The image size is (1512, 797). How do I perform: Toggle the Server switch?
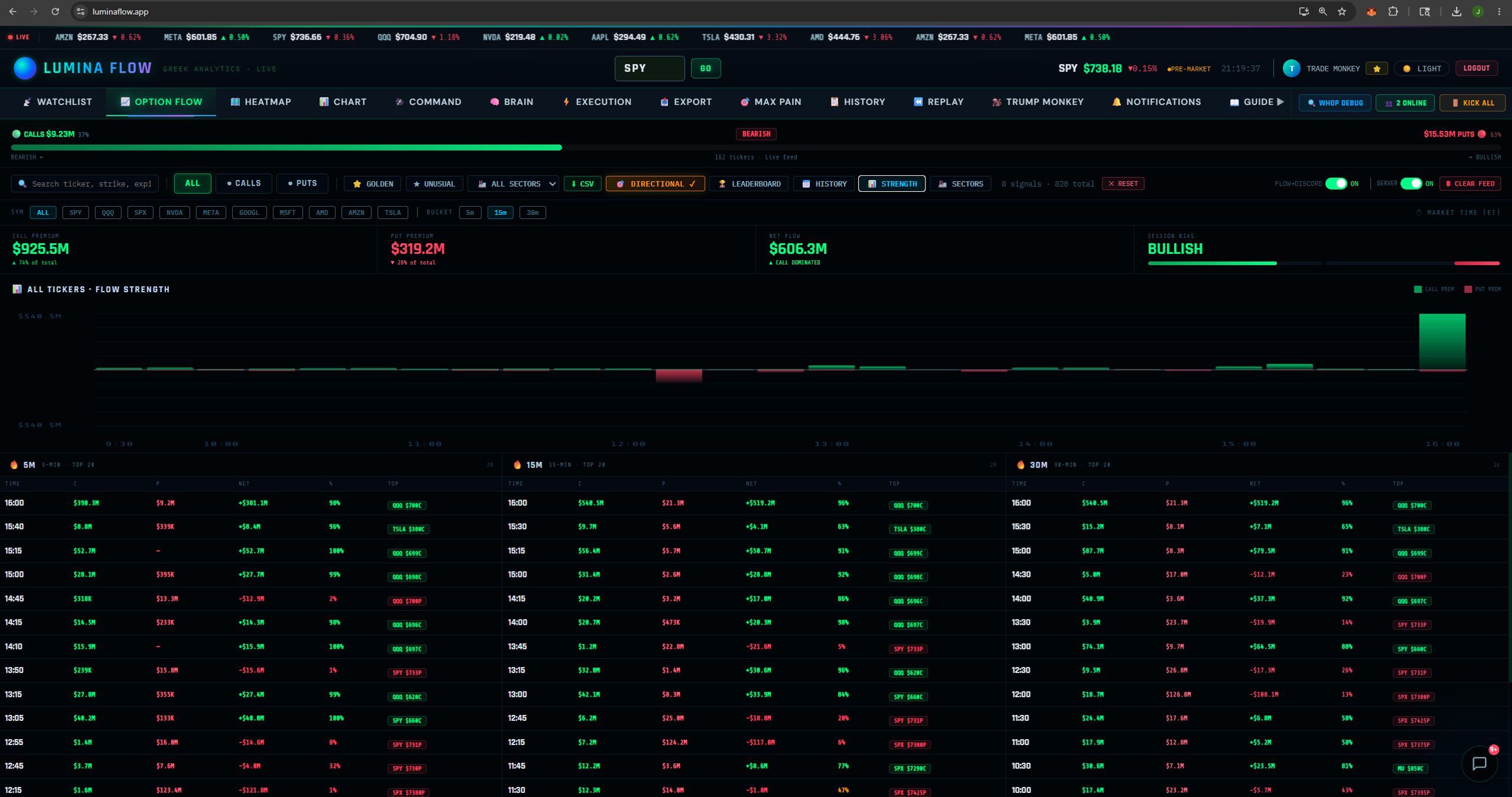tap(1411, 184)
